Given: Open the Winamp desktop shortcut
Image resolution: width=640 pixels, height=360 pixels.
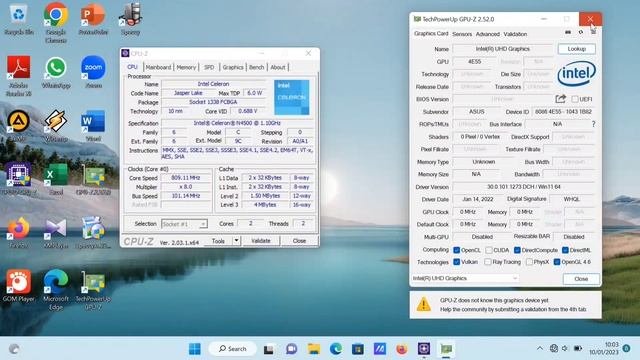Looking at the screenshot, I should pos(56,126).
